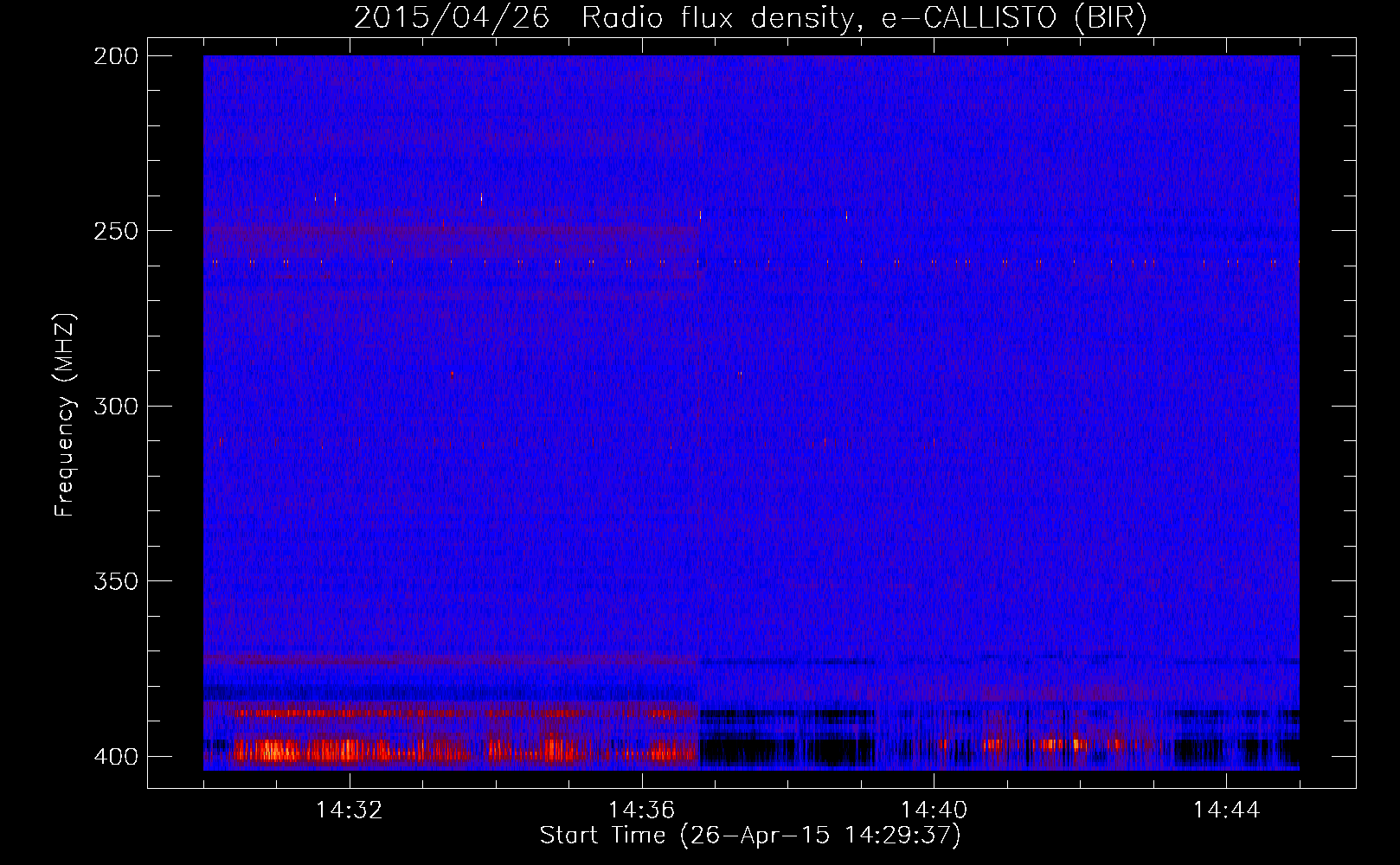Image resolution: width=1400 pixels, height=865 pixels.
Task: Click the 200 frequency tick label
Action: pos(115,56)
